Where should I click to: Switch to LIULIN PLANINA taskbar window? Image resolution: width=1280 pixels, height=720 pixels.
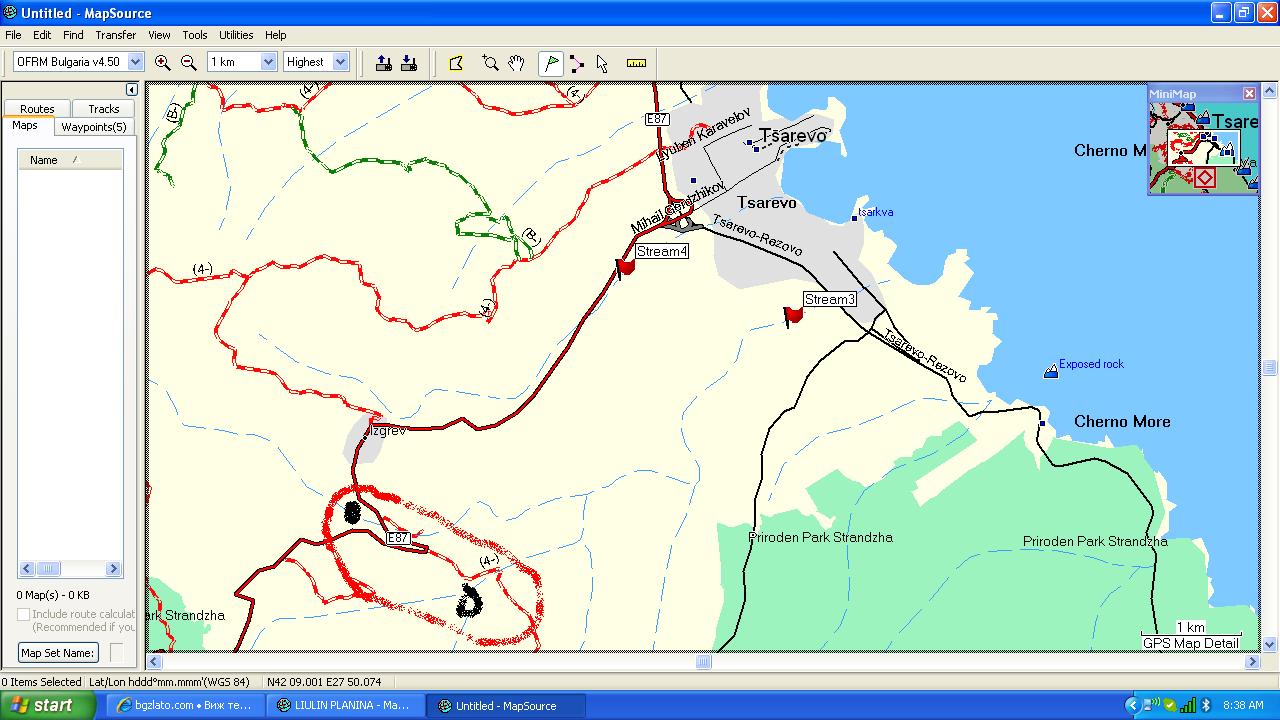click(346, 705)
